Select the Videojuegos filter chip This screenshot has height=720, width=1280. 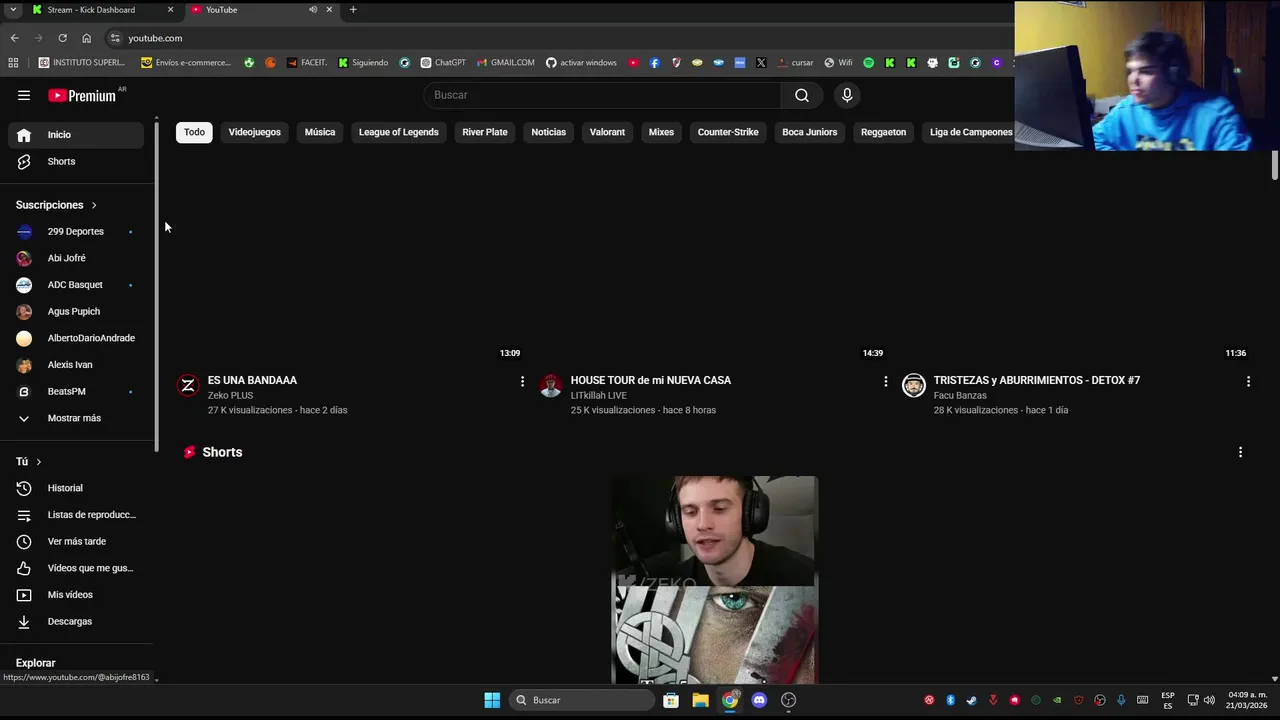click(x=254, y=132)
